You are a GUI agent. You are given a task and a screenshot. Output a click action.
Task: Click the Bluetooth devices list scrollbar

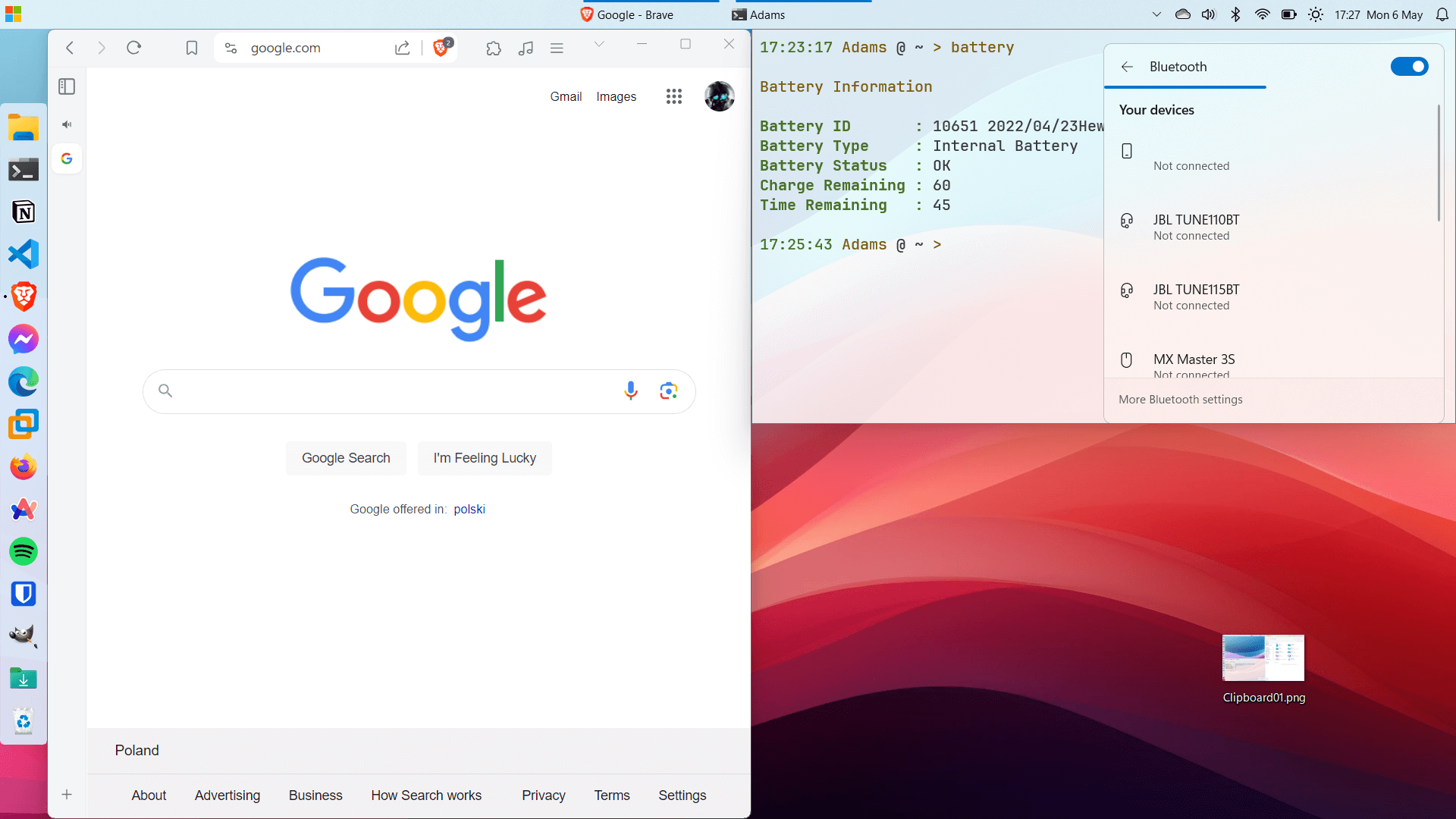click(1438, 163)
